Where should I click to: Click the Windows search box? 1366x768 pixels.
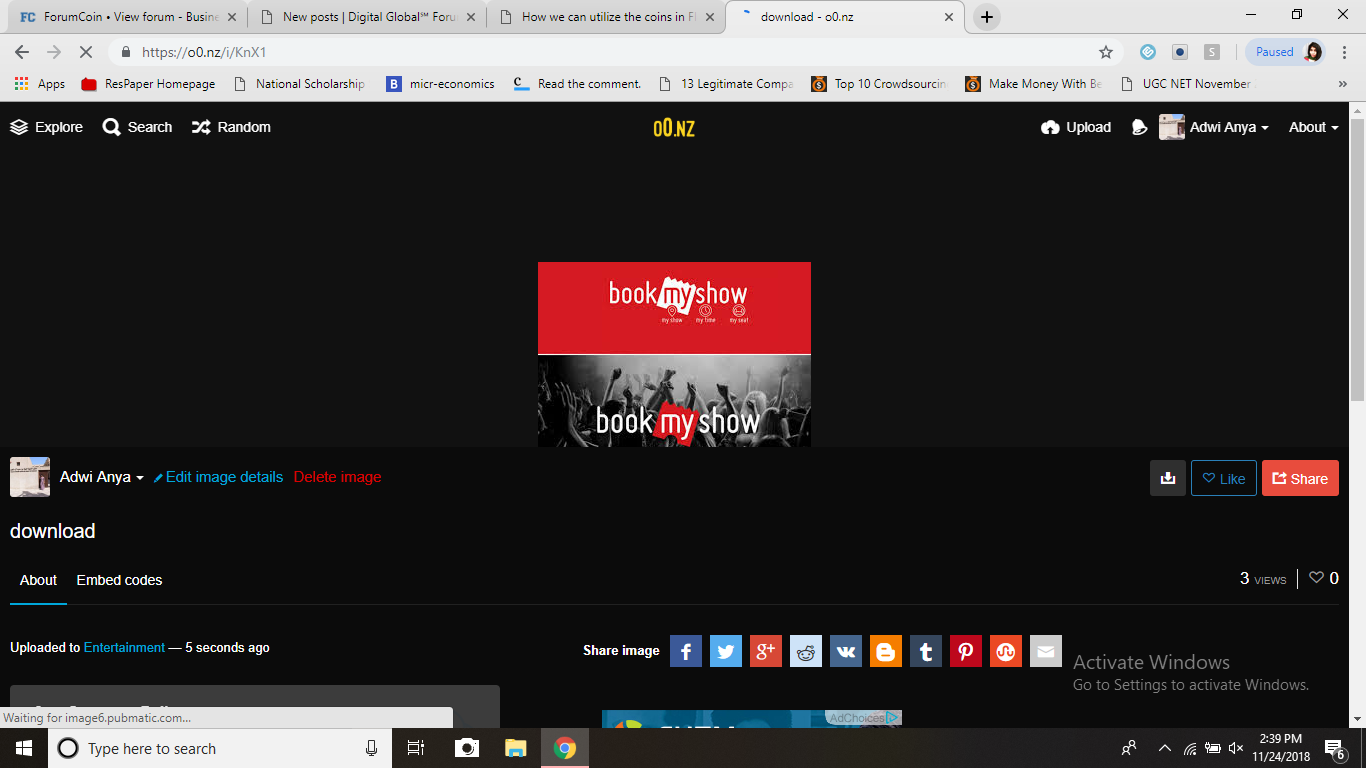pyautogui.click(x=218, y=748)
